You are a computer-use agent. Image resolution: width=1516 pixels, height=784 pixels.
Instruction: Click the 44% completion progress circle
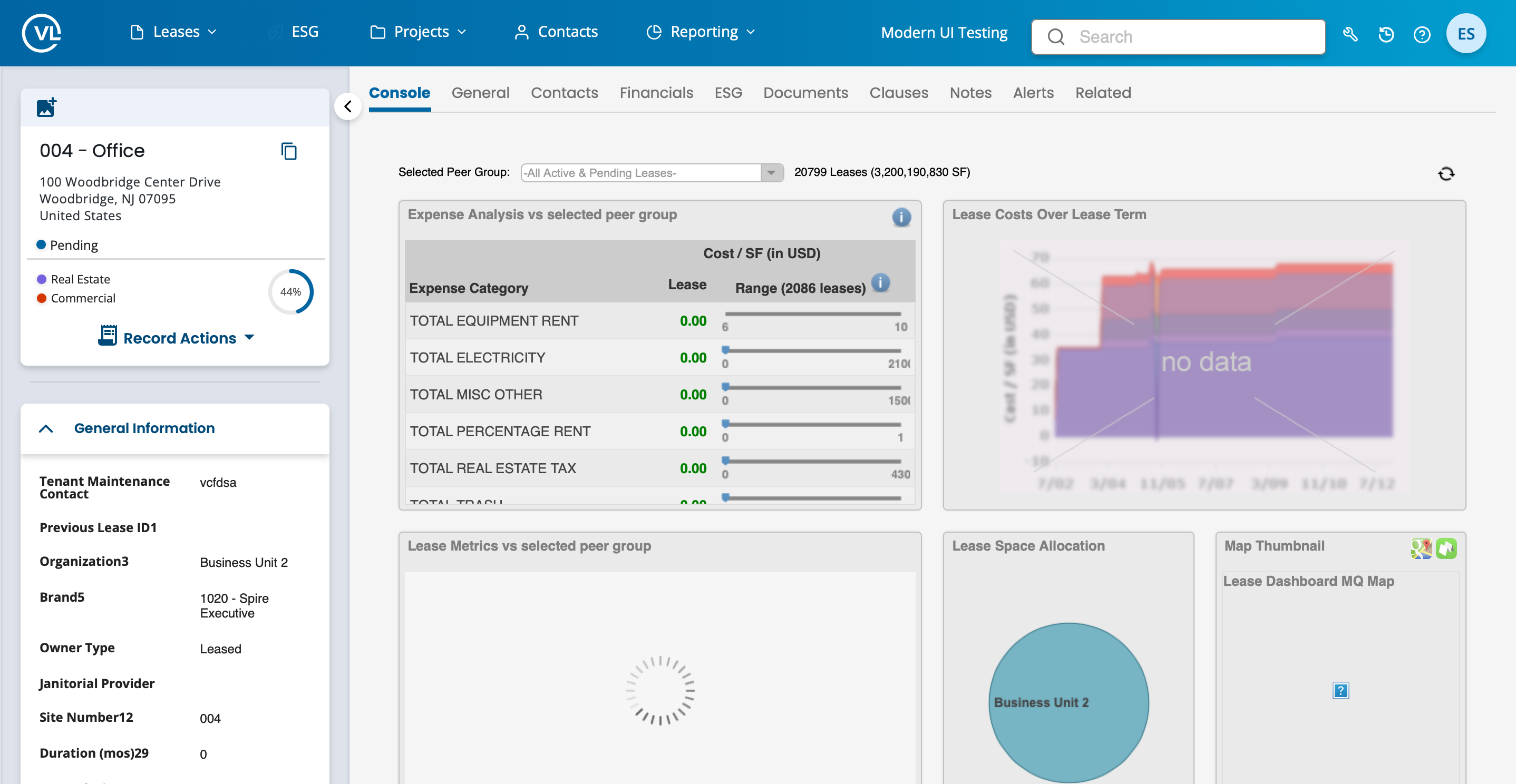point(291,292)
